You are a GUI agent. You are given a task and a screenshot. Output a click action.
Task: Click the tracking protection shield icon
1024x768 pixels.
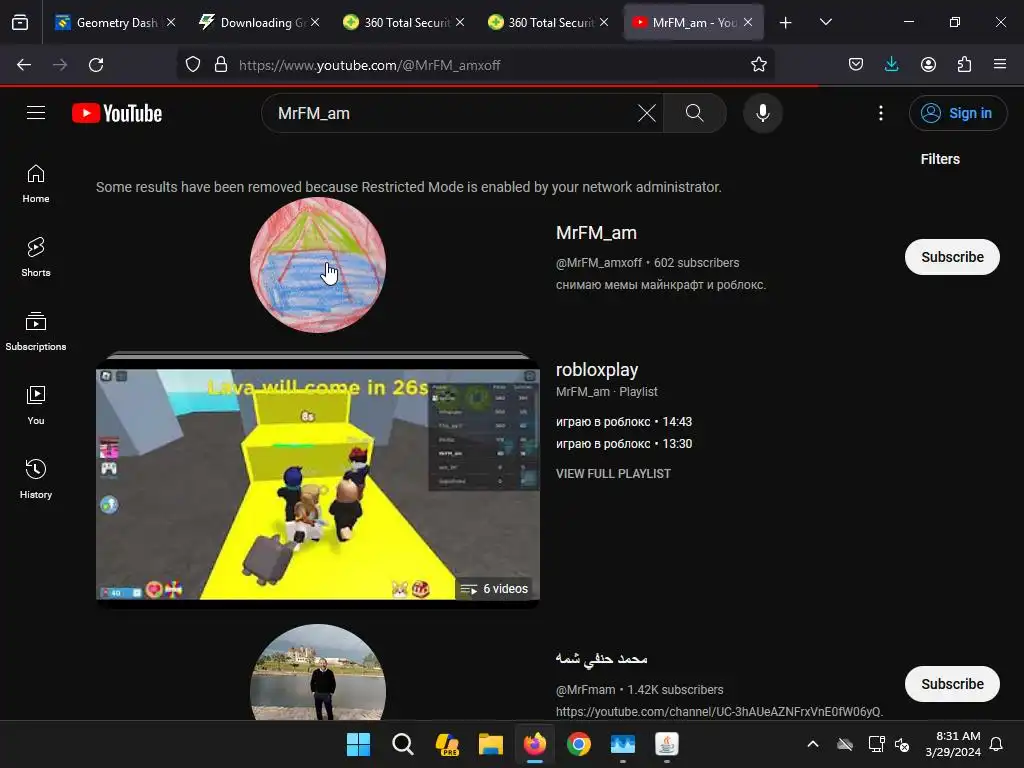click(193, 65)
